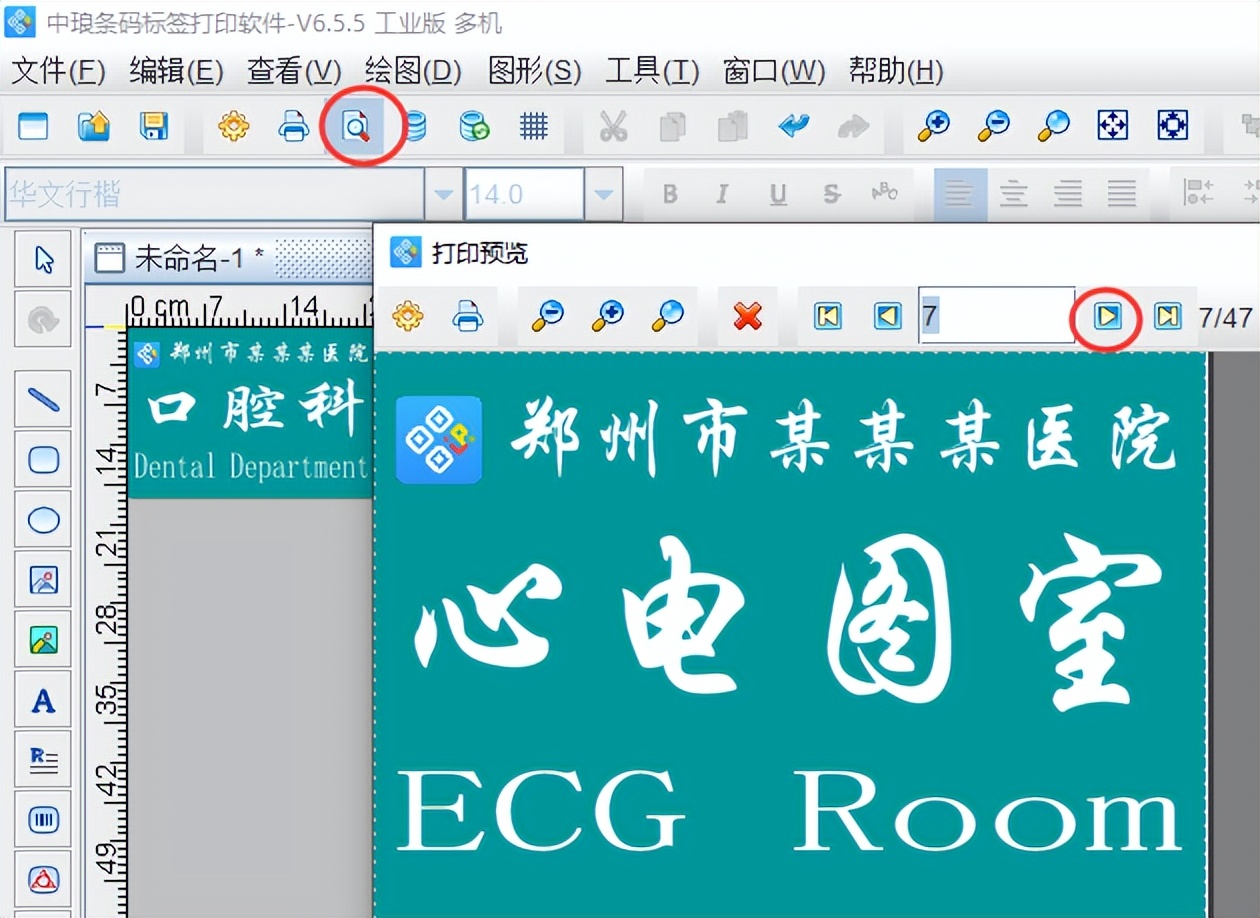1260x918 pixels.
Task: Select the rounded rectangle tool
Action: click(x=44, y=460)
